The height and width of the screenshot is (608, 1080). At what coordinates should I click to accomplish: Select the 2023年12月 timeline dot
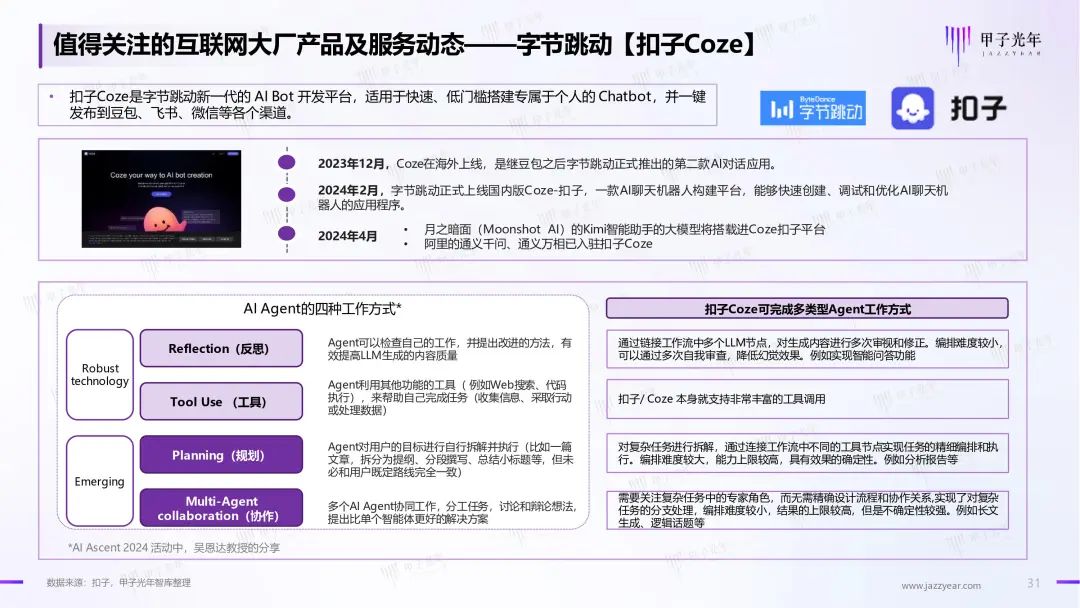[287, 163]
